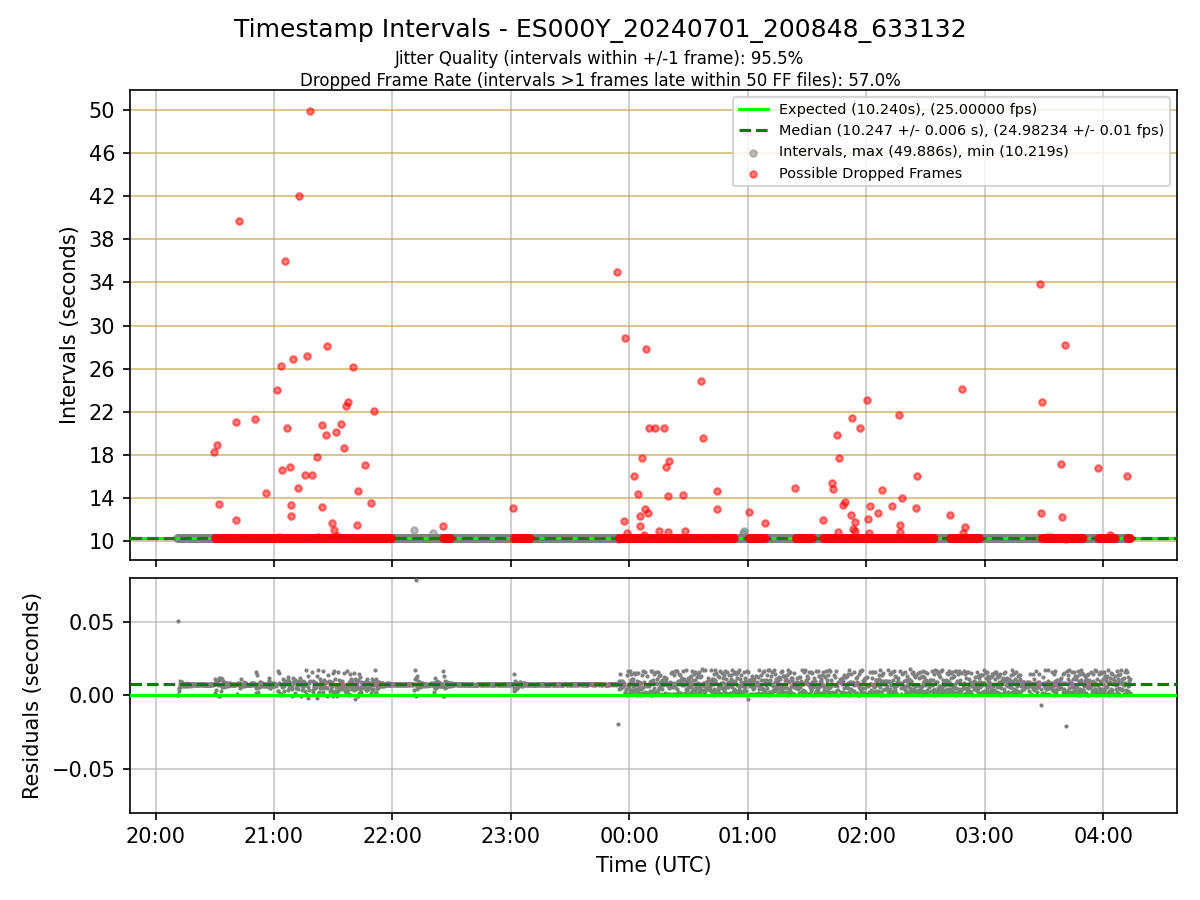Click the red point near 34 seconds around 03:30
Image resolution: width=1200 pixels, height=900 pixels.
pos(1040,284)
